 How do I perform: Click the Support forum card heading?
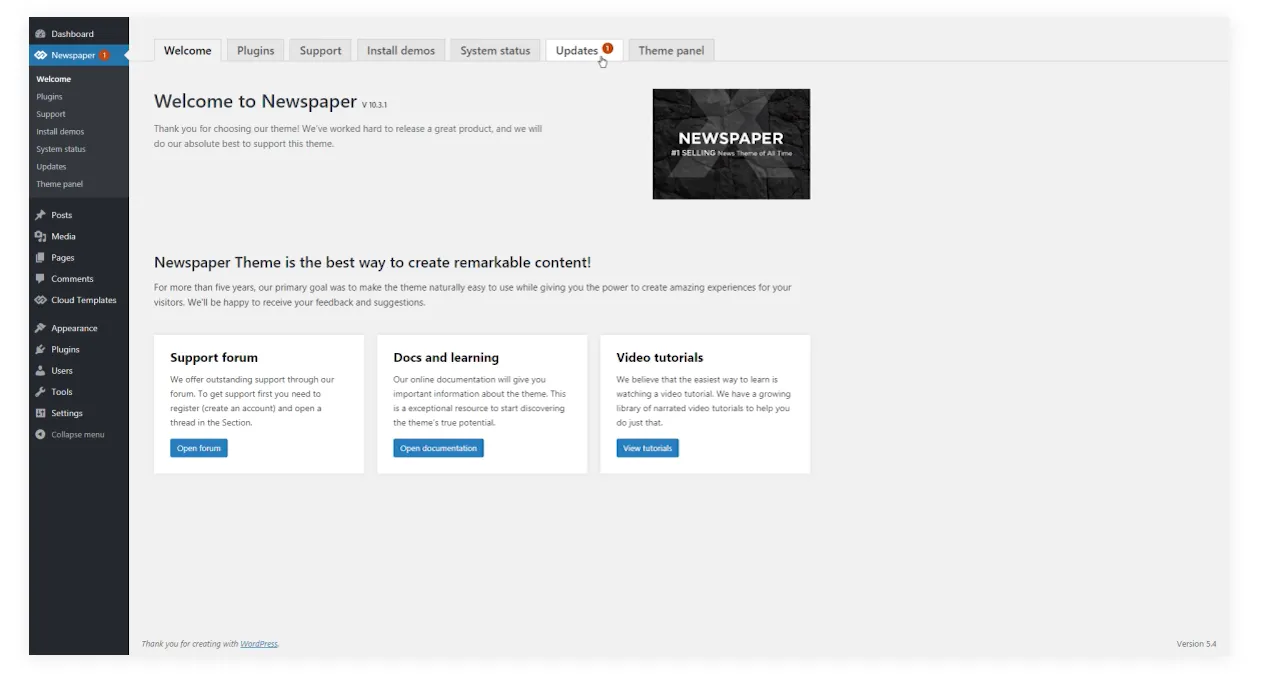coord(214,357)
